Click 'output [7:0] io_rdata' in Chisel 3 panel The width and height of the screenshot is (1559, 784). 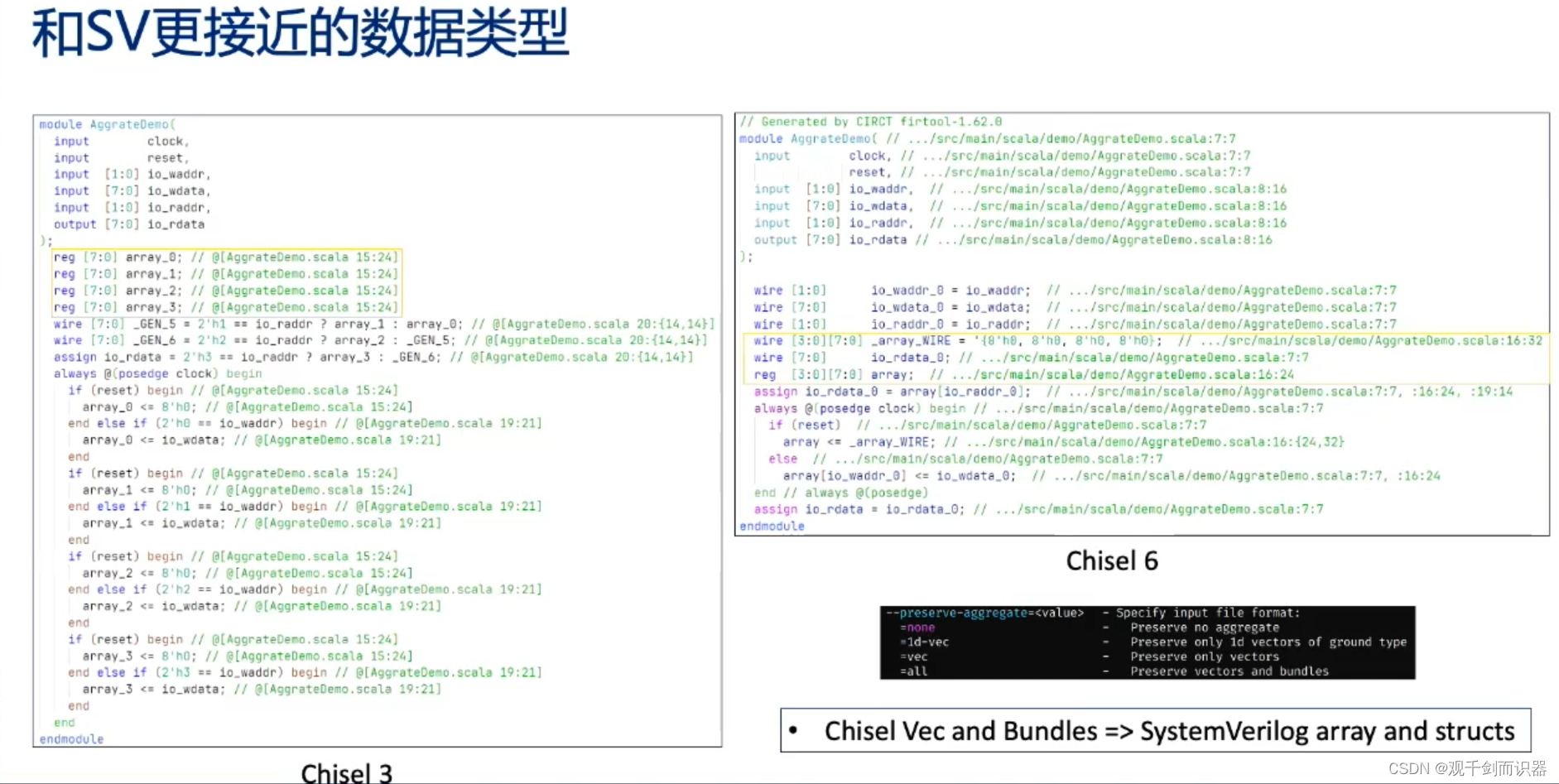coord(129,224)
